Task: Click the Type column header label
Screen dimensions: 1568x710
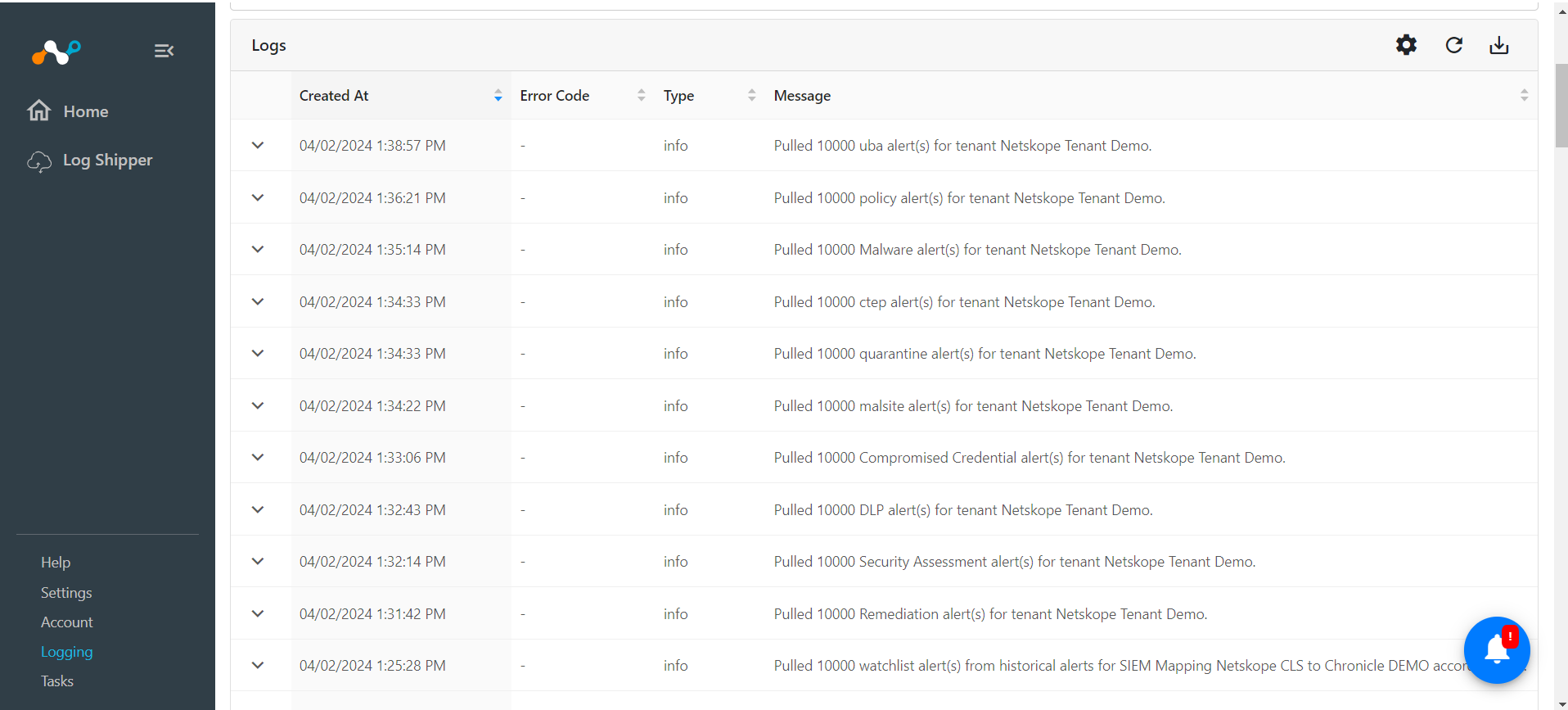Action: pyautogui.click(x=678, y=97)
